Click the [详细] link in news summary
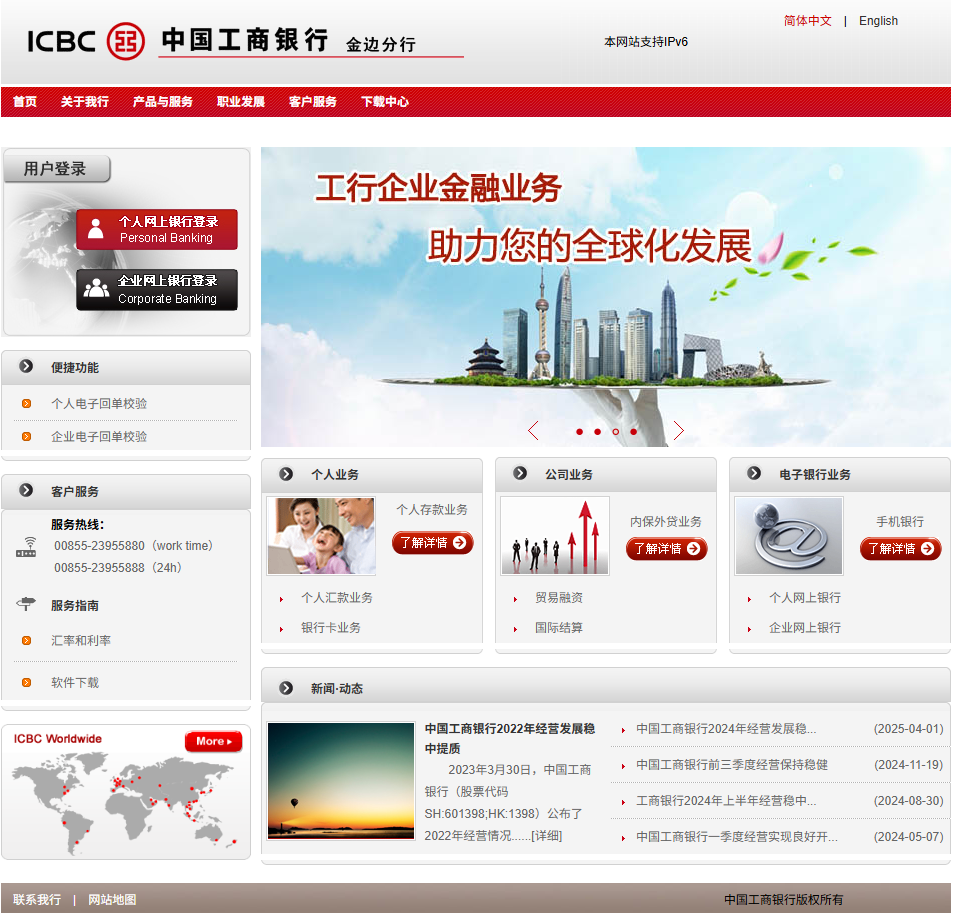Screen dimensions: 954x916 coord(547,836)
